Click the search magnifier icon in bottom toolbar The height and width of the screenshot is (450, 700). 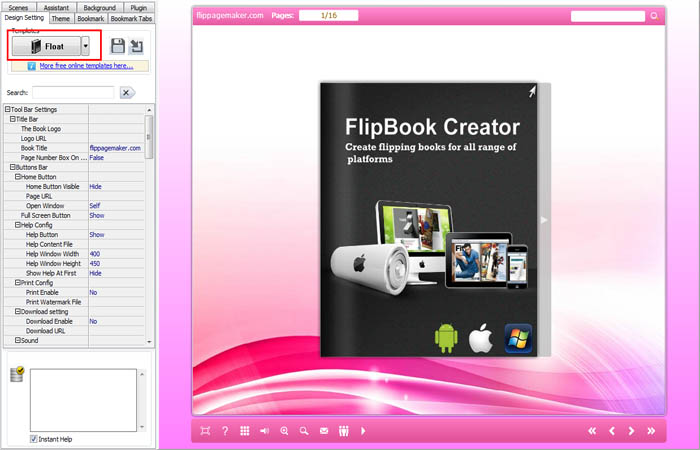point(304,431)
